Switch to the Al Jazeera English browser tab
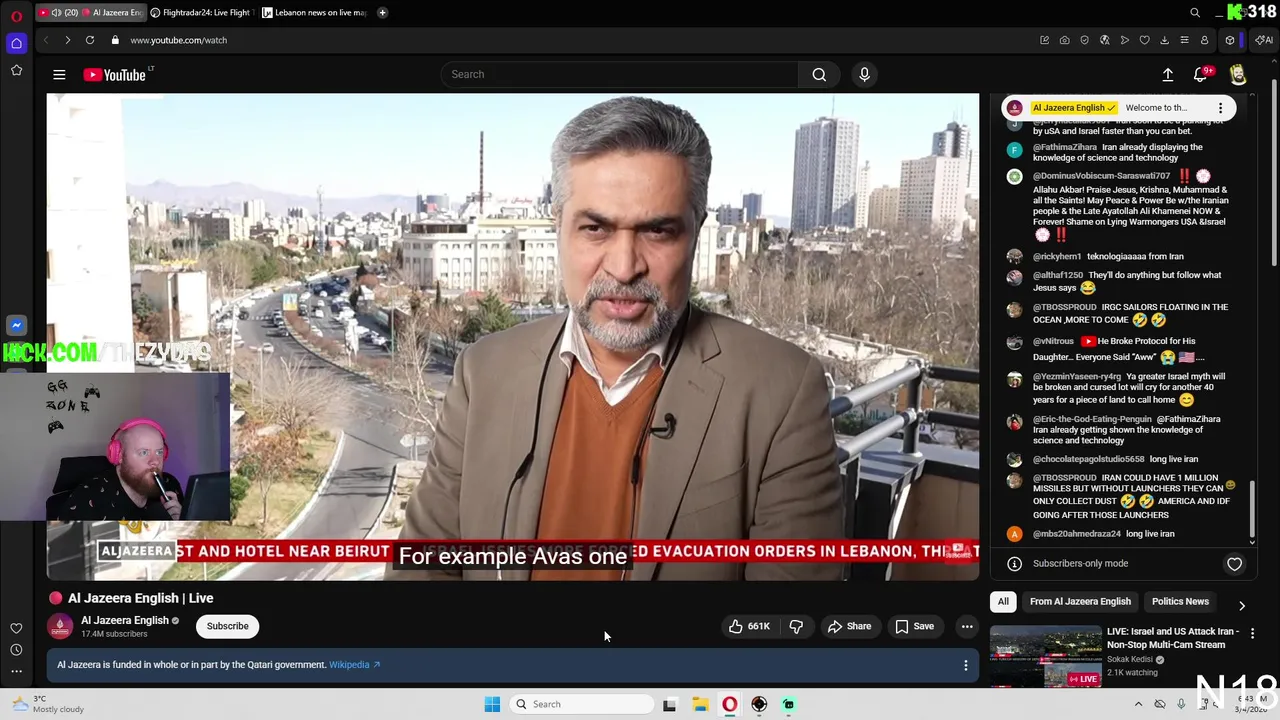This screenshot has height=720, width=1280. pyautogui.click(x=91, y=13)
